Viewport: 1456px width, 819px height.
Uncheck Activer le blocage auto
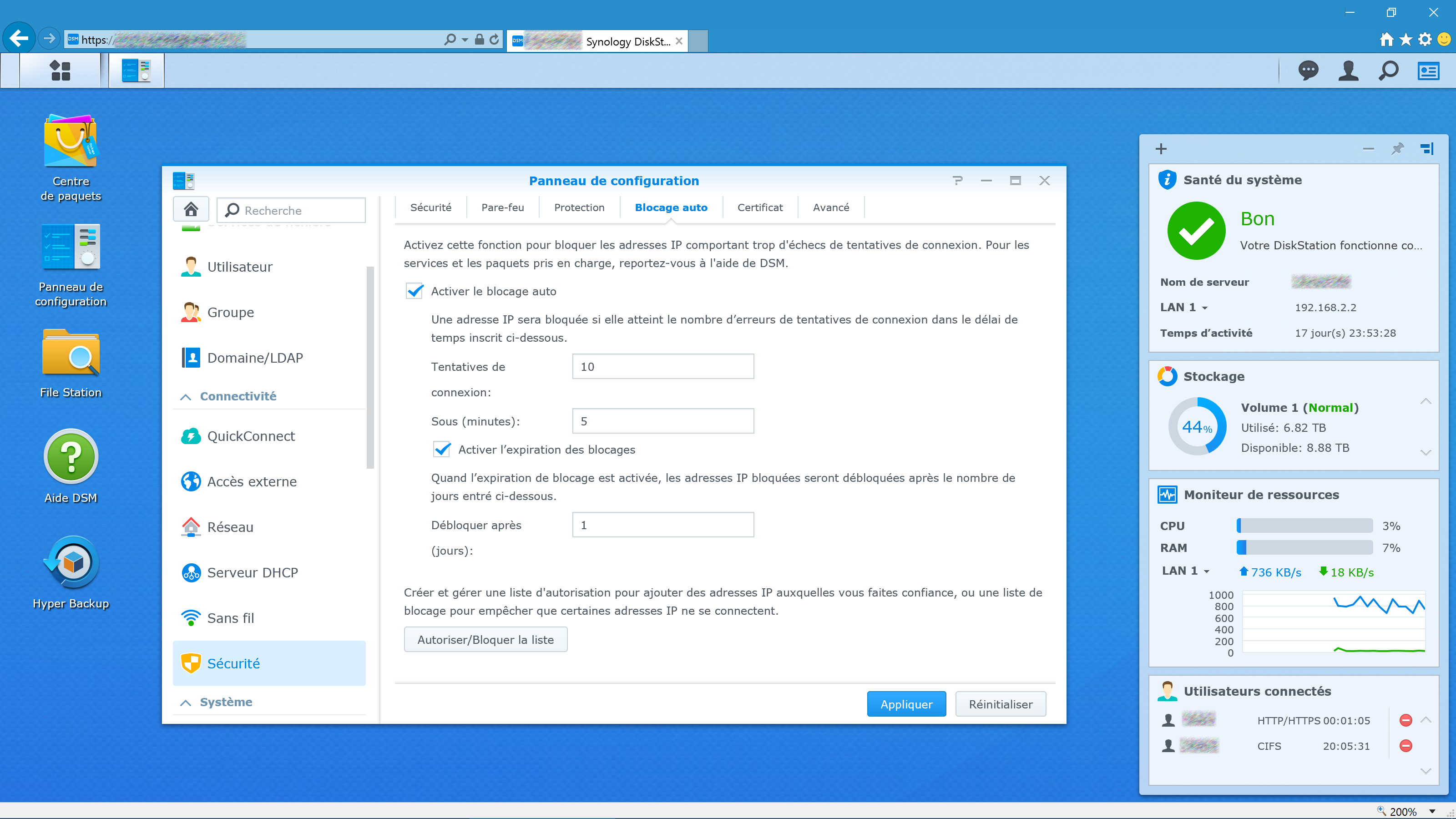[415, 291]
